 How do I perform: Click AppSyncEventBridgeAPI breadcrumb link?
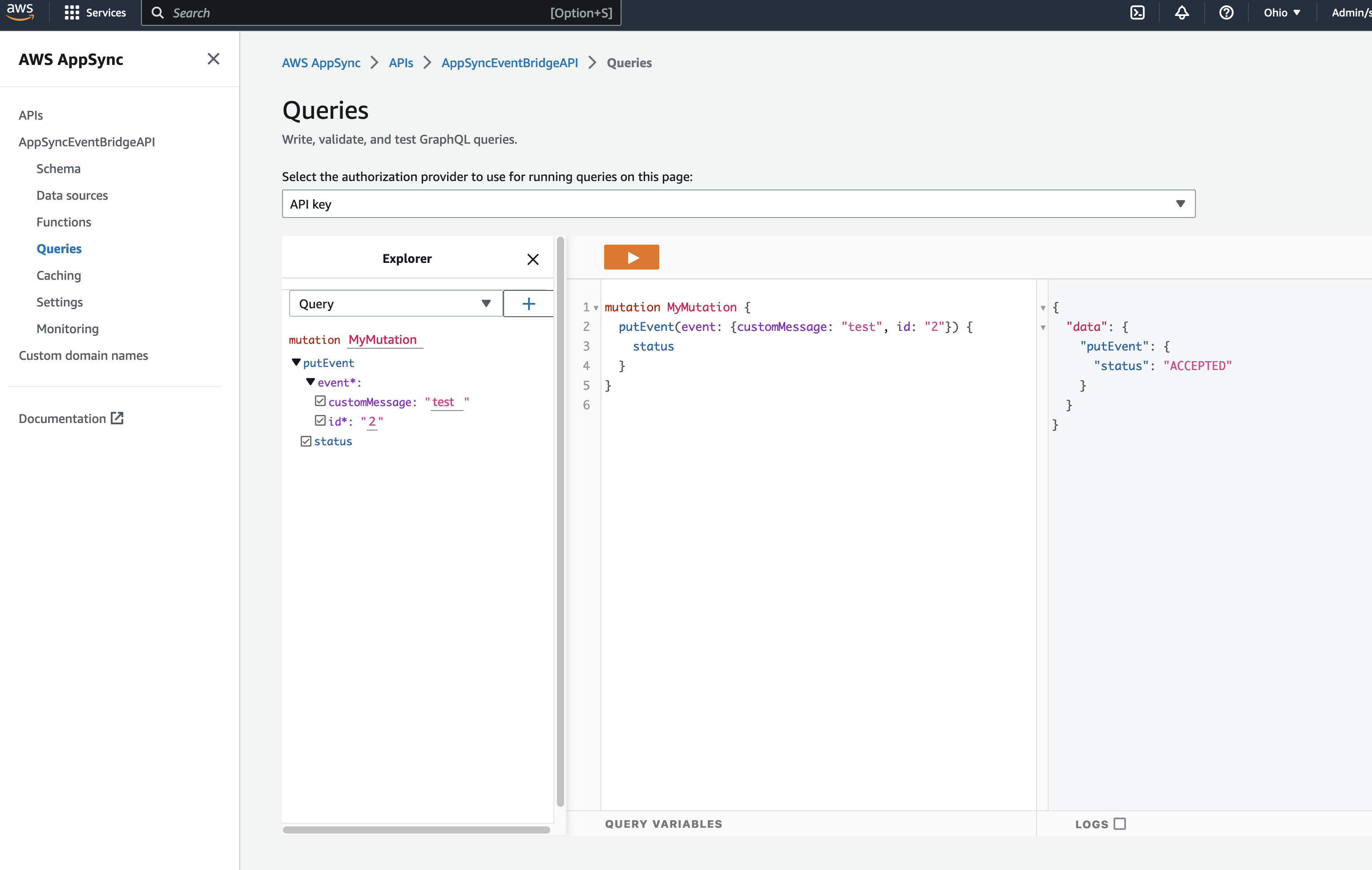510,63
